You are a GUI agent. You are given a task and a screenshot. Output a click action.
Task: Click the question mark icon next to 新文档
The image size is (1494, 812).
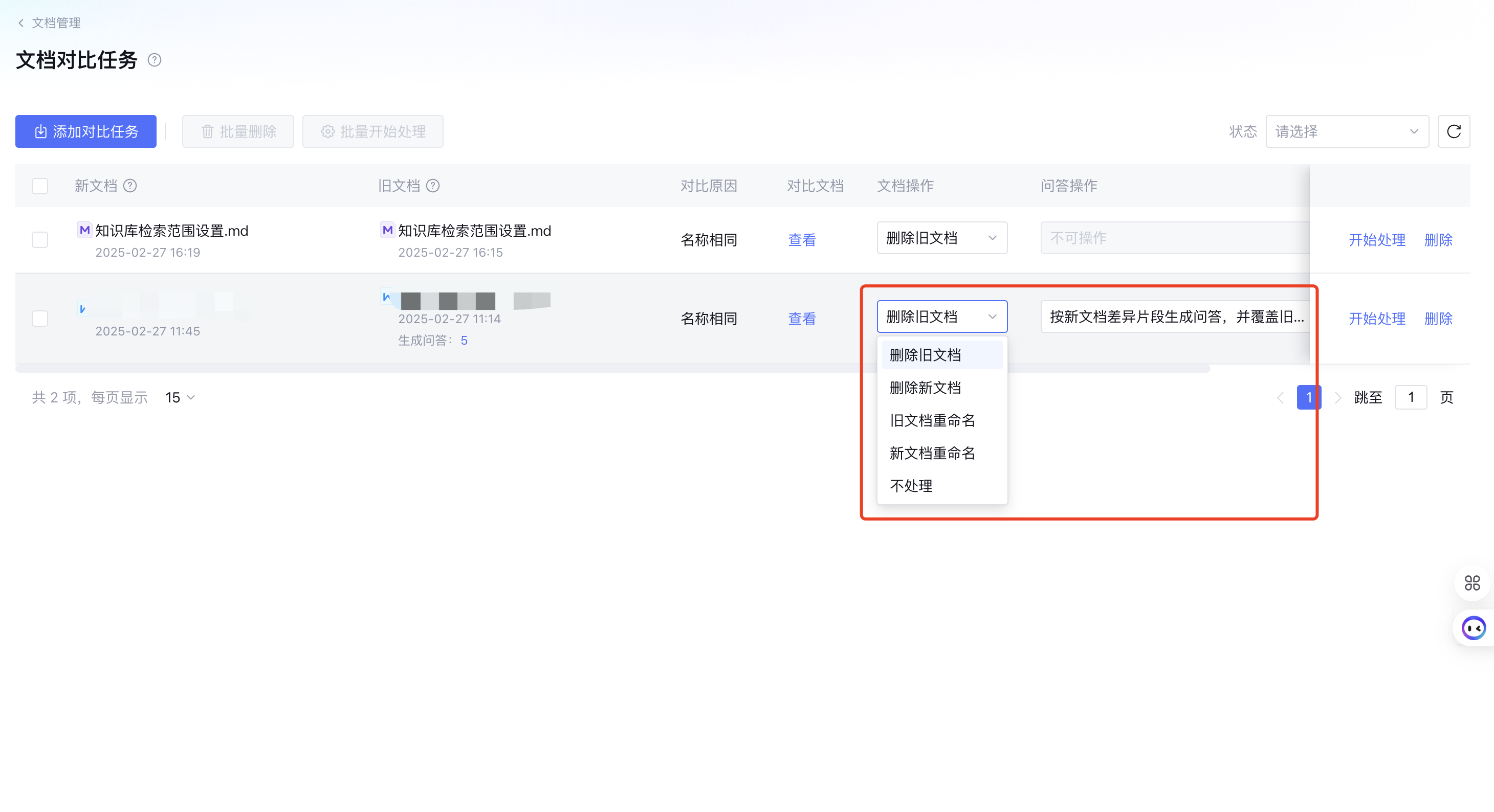pyautogui.click(x=130, y=186)
